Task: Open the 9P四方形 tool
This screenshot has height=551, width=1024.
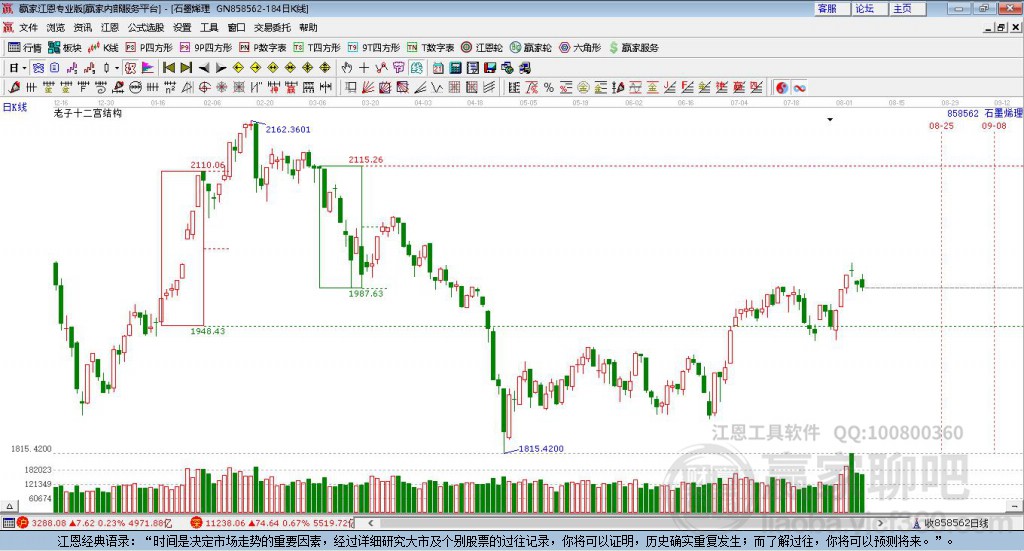Action: [206, 48]
